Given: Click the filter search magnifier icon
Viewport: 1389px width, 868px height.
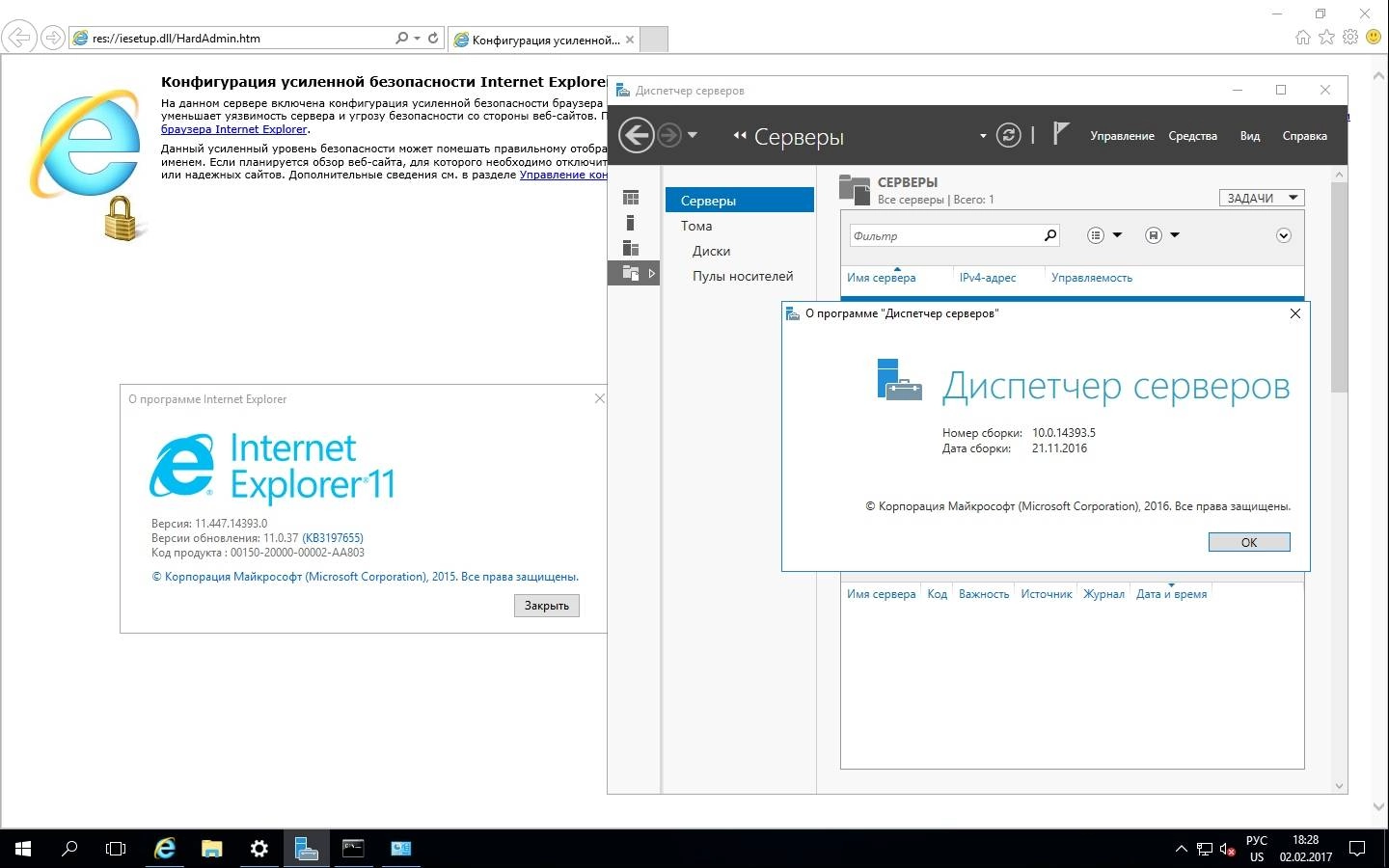Looking at the screenshot, I should coord(1050,235).
